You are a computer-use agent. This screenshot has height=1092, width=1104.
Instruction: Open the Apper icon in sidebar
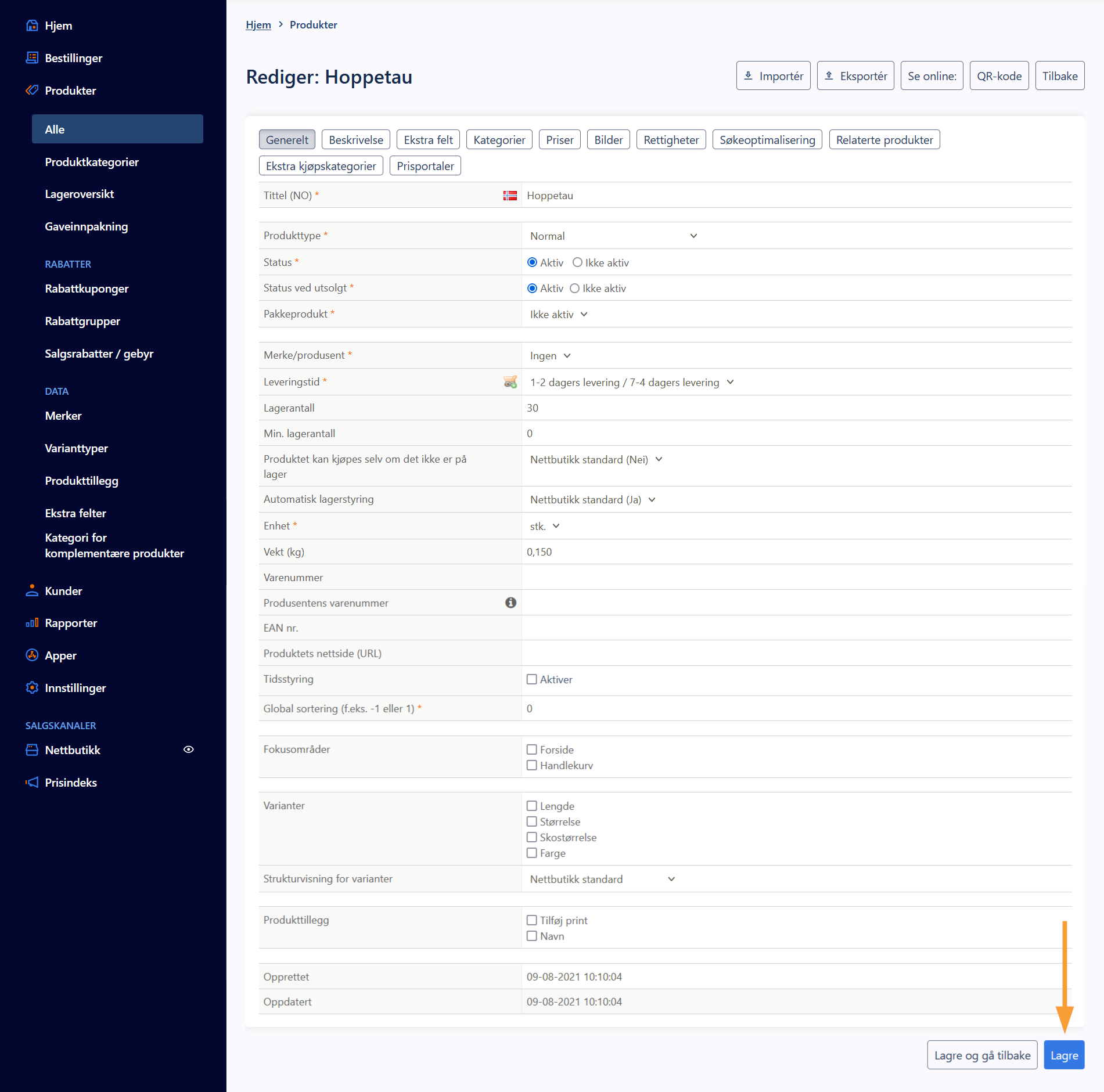[32, 655]
